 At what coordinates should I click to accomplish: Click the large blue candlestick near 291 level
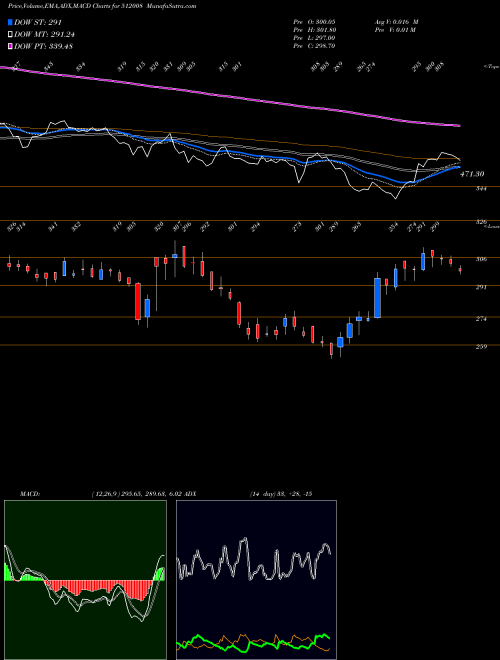pos(378,298)
